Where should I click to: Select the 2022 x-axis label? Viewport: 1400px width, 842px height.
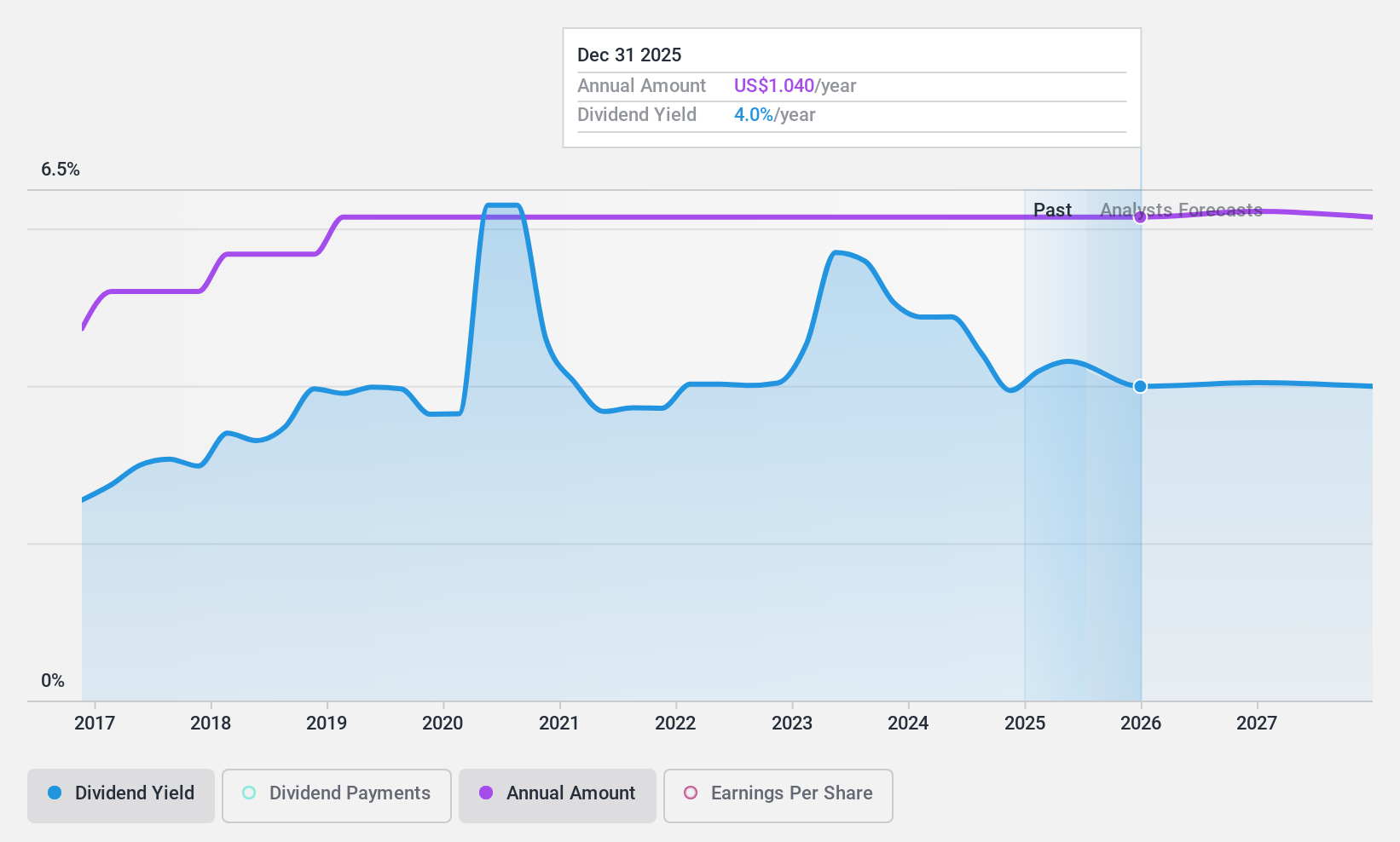675,724
